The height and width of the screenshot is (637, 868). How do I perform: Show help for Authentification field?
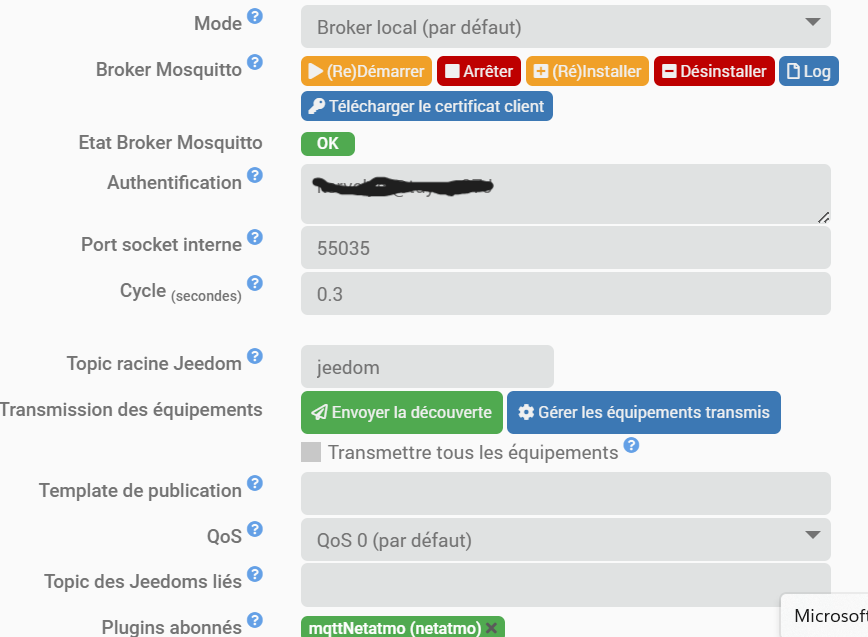pos(255,175)
